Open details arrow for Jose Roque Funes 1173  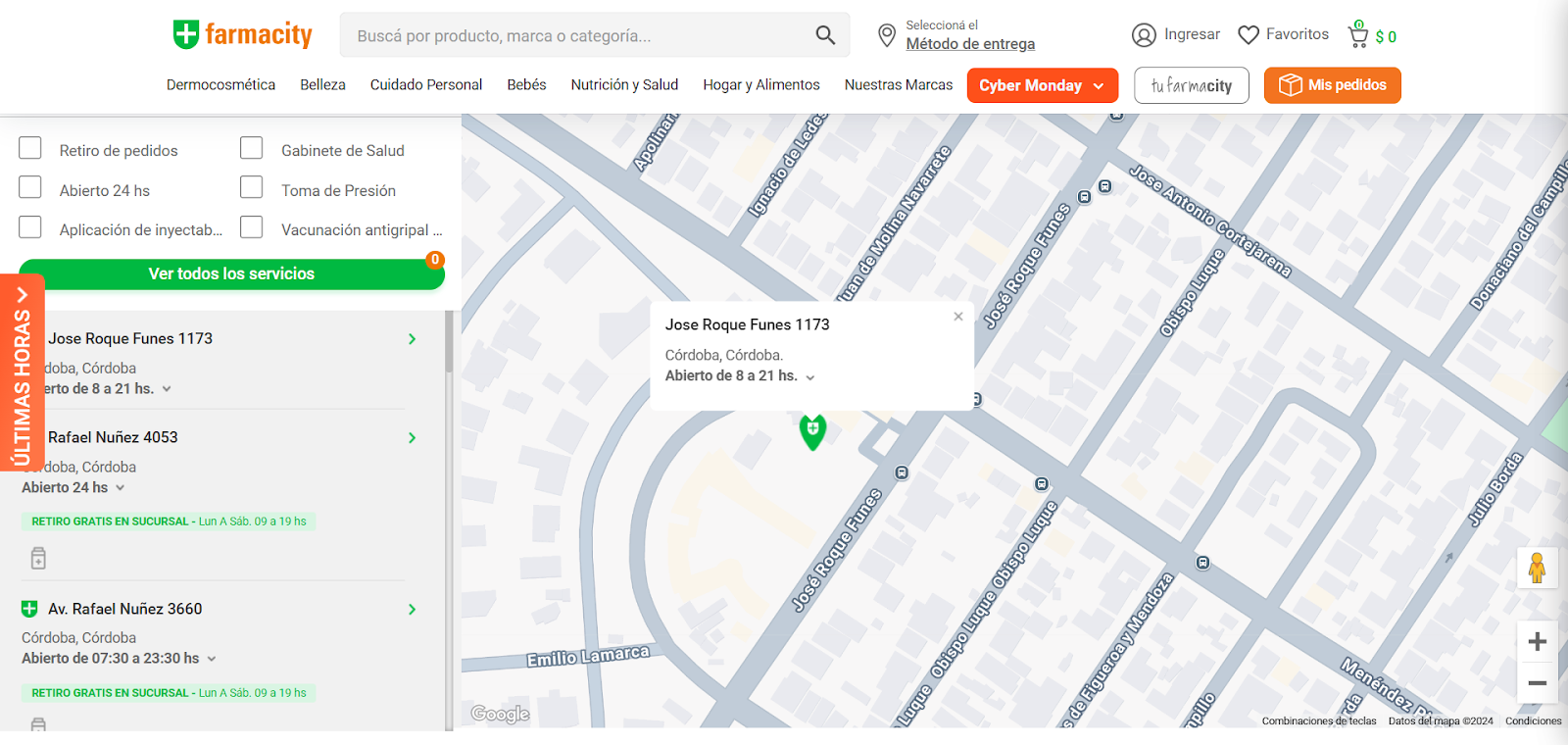pos(413,339)
